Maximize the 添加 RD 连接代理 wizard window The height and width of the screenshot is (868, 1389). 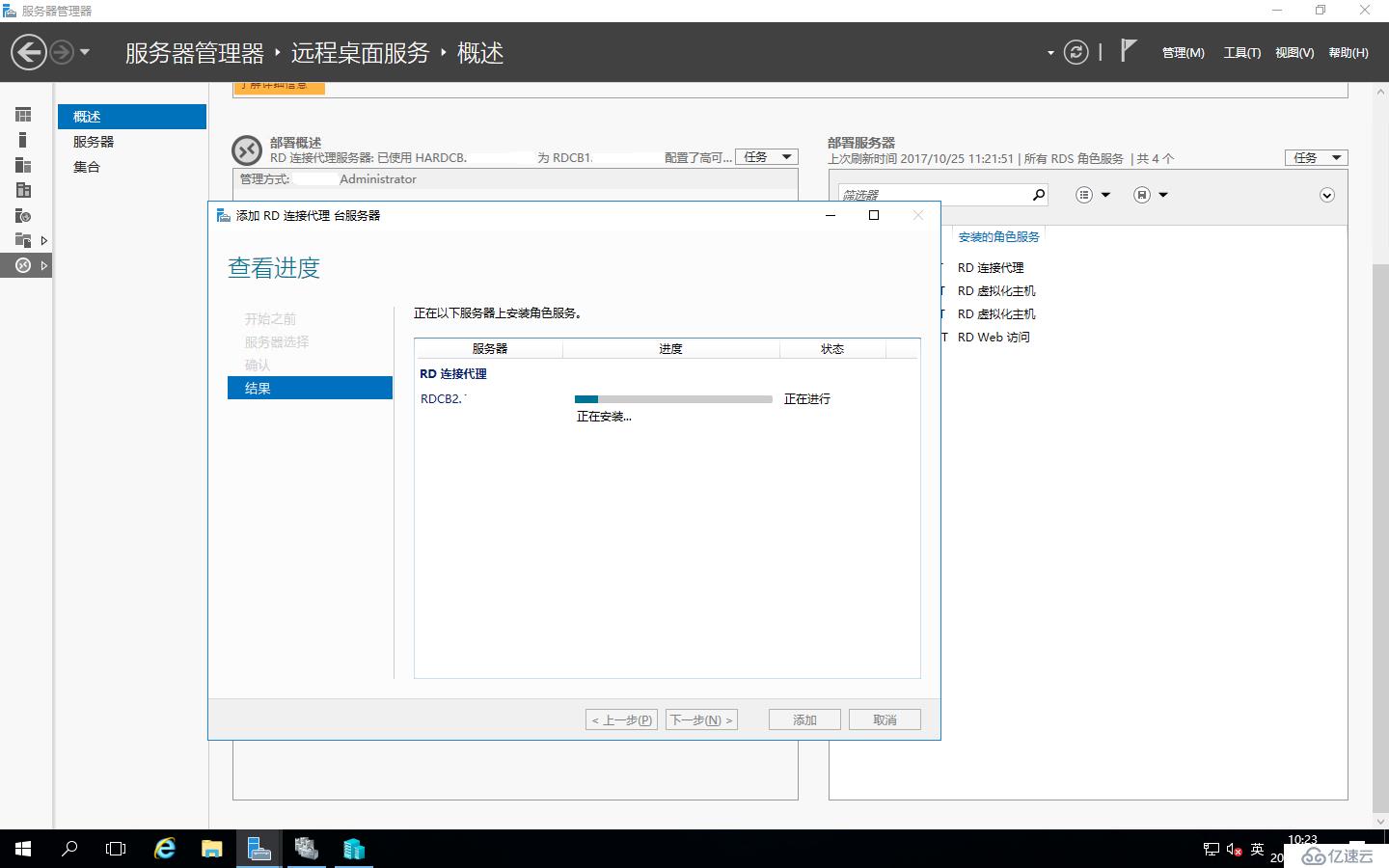874,215
